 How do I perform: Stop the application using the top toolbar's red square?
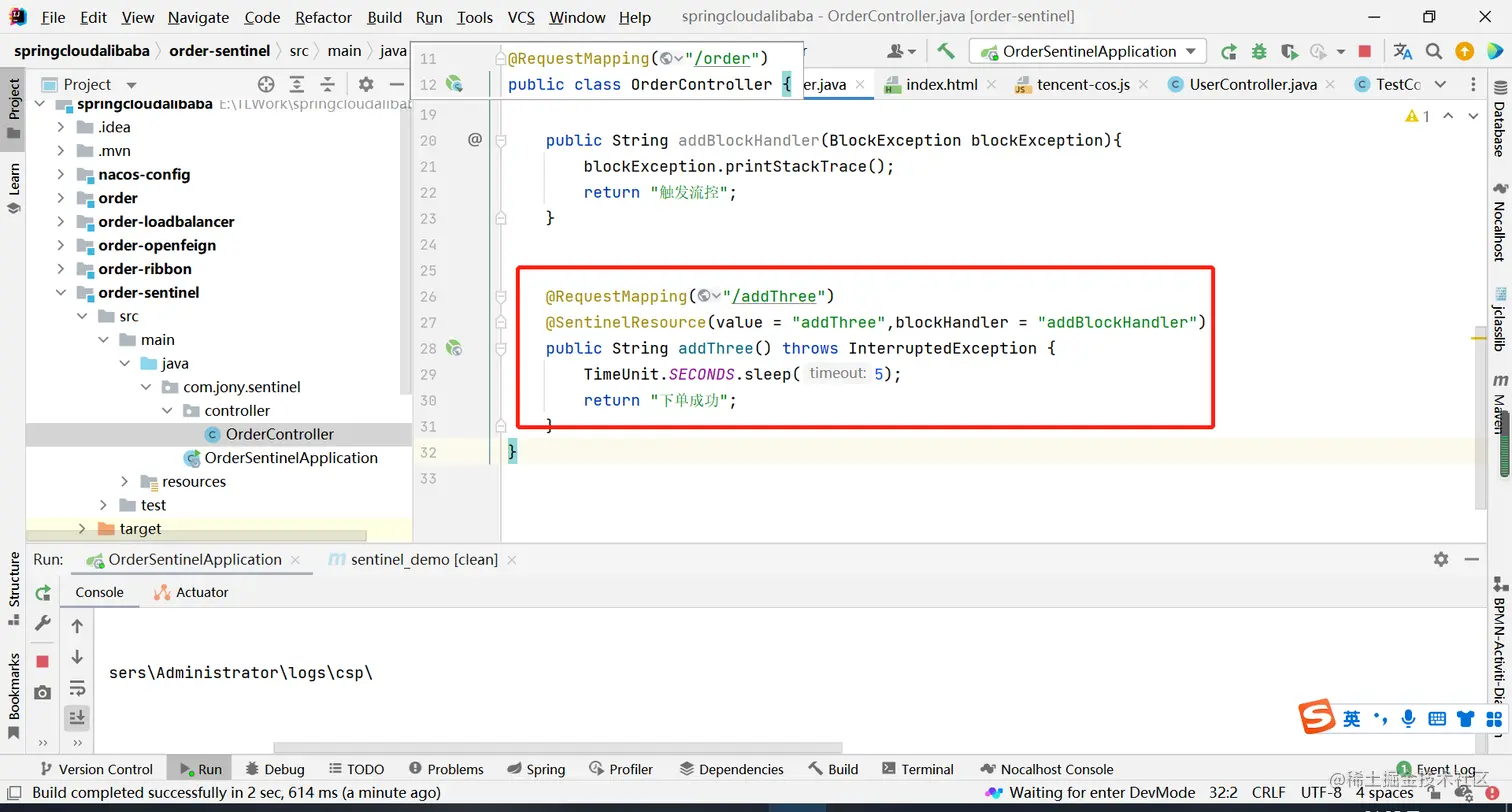pyautogui.click(x=1365, y=51)
